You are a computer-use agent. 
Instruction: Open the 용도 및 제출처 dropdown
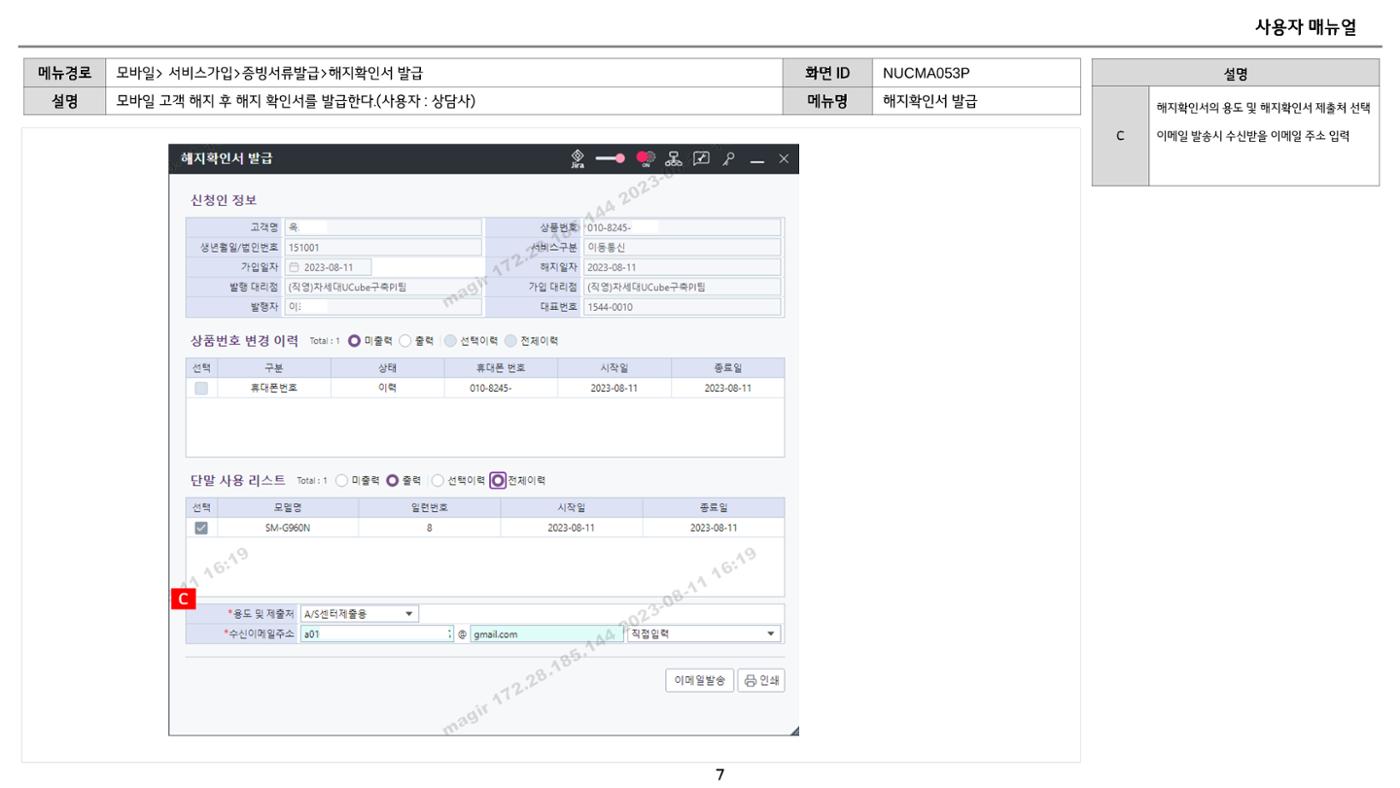(359, 614)
